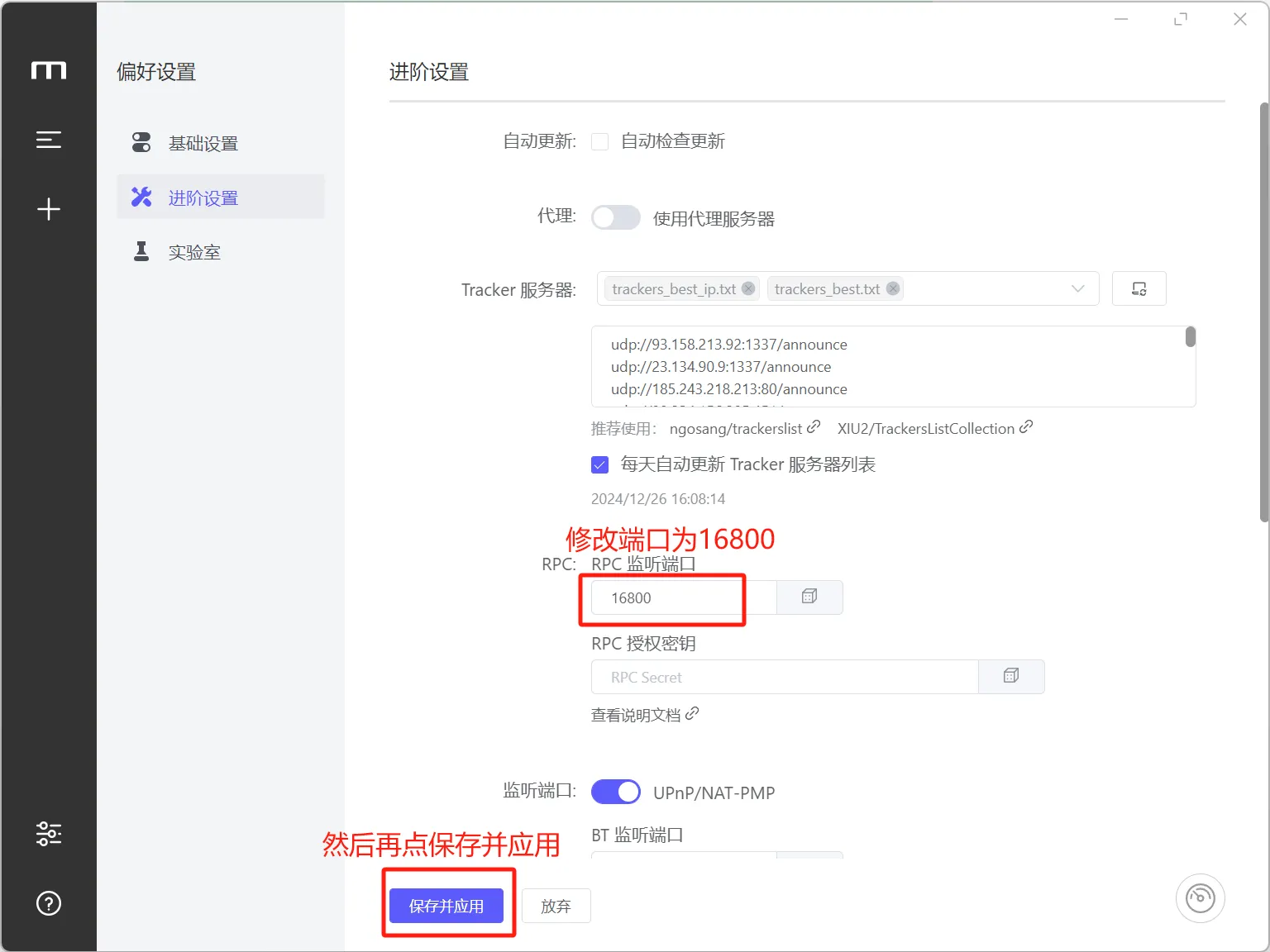This screenshot has width=1270, height=952.
Task: Maximize the Motrix window
Action: (x=1181, y=19)
